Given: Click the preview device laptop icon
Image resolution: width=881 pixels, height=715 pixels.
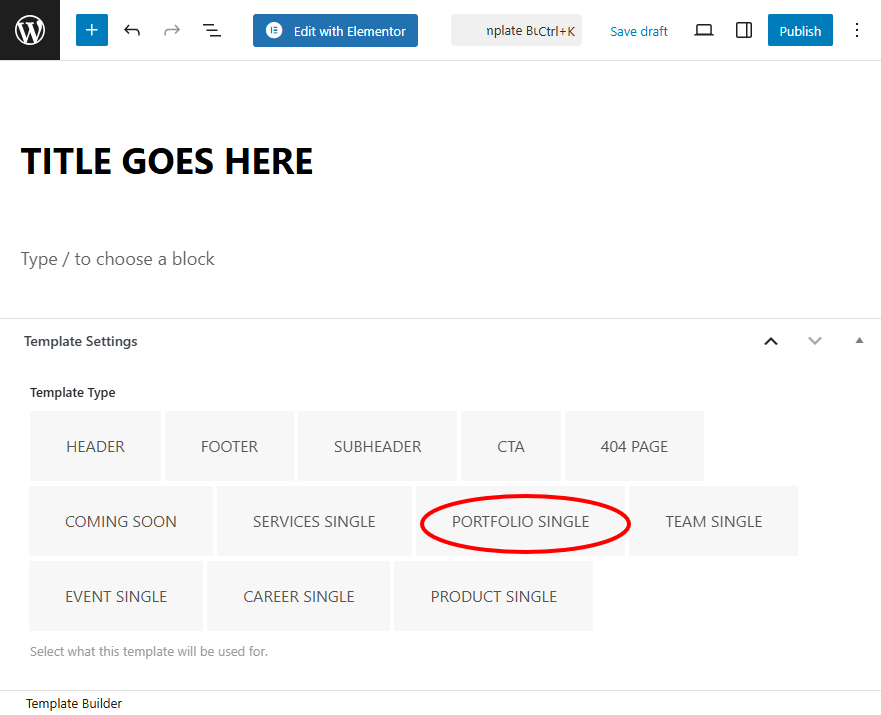Looking at the screenshot, I should coord(704,31).
